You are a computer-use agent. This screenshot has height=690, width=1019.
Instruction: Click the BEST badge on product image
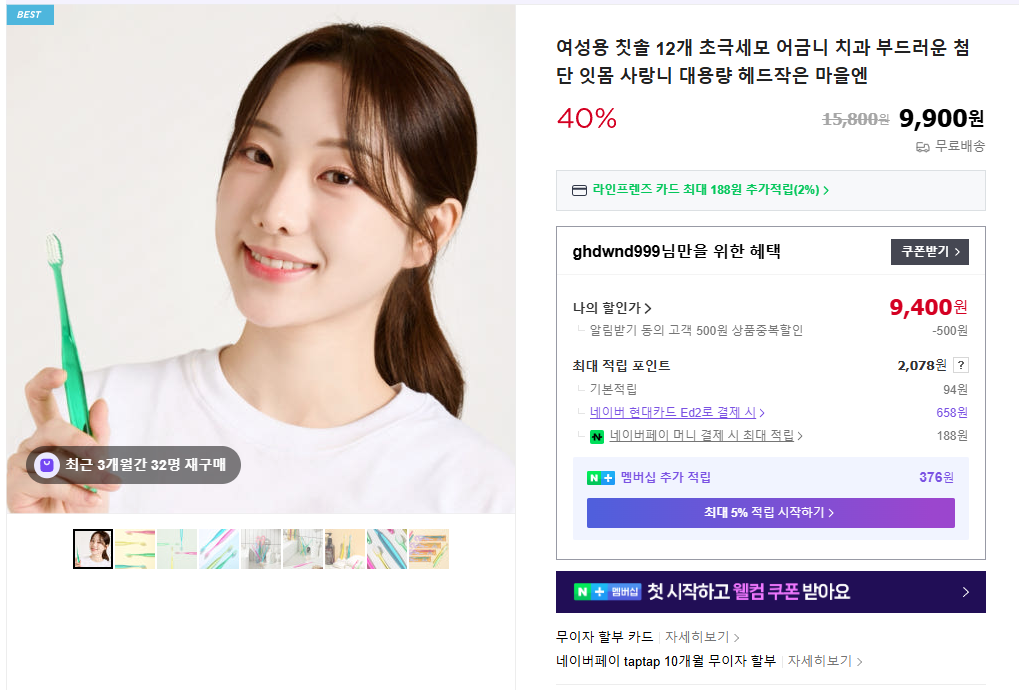30,14
